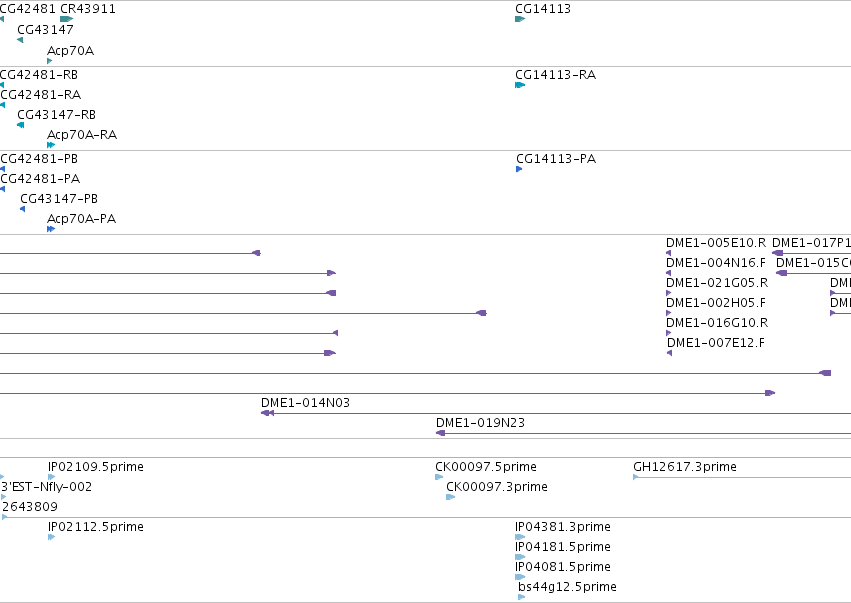Screen dimensions: 851x603
Task: Click the IP02109.5prime arrow glyph
Action: point(52,477)
